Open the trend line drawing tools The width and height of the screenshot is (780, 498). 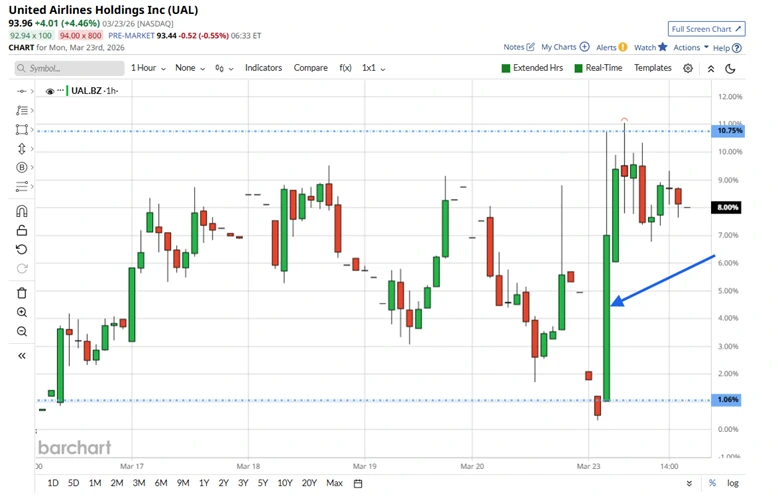coord(22,110)
